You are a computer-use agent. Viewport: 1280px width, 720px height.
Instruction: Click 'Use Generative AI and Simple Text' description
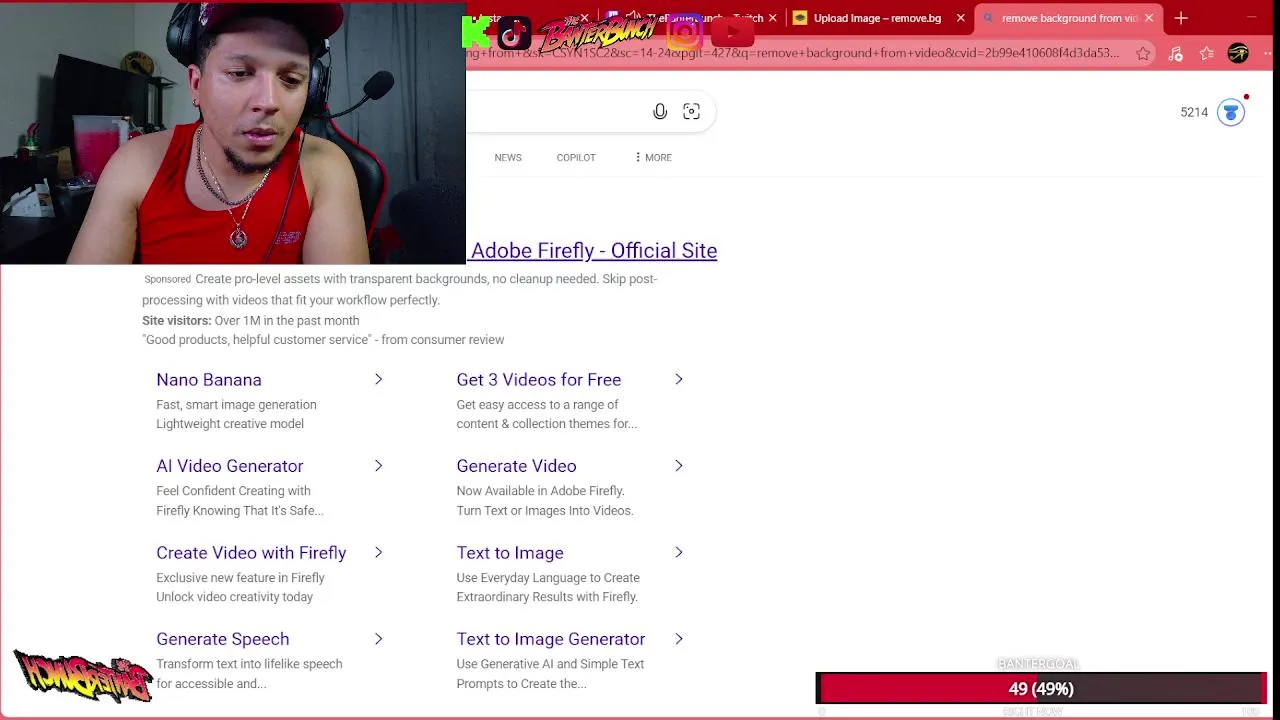(550, 664)
